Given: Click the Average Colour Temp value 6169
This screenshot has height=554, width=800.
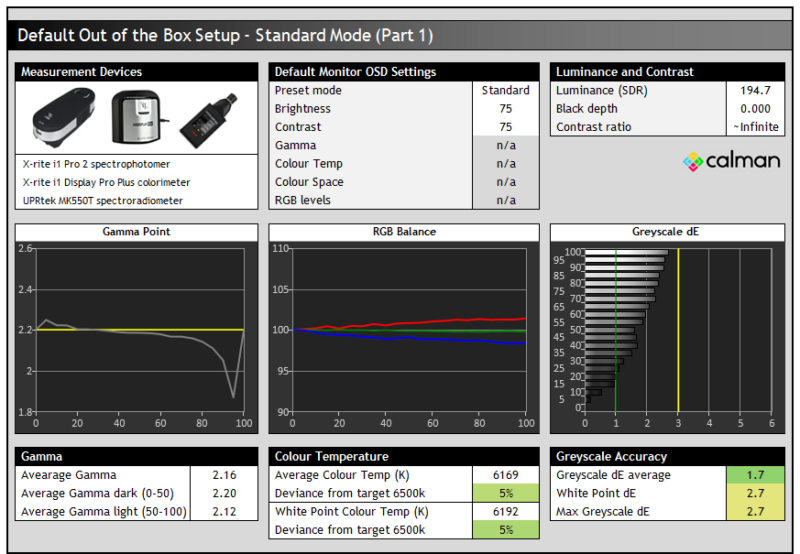Looking at the screenshot, I should (505, 475).
